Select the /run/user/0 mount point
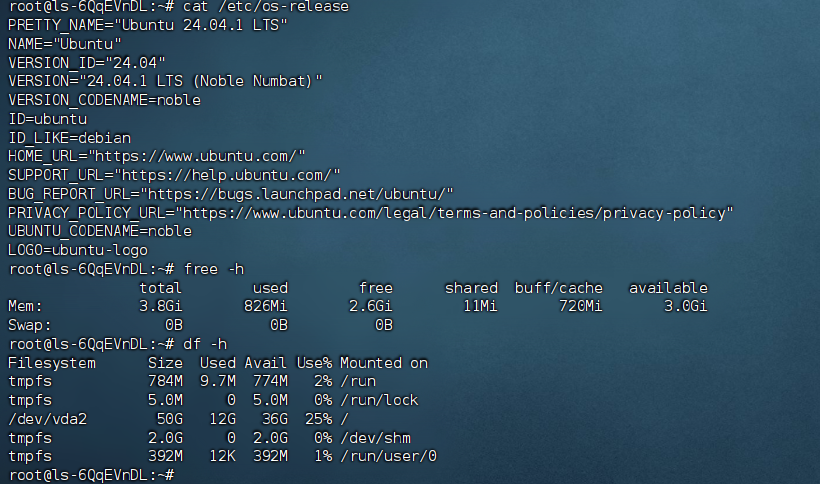The width and height of the screenshot is (820, 484). [x=388, y=456]
